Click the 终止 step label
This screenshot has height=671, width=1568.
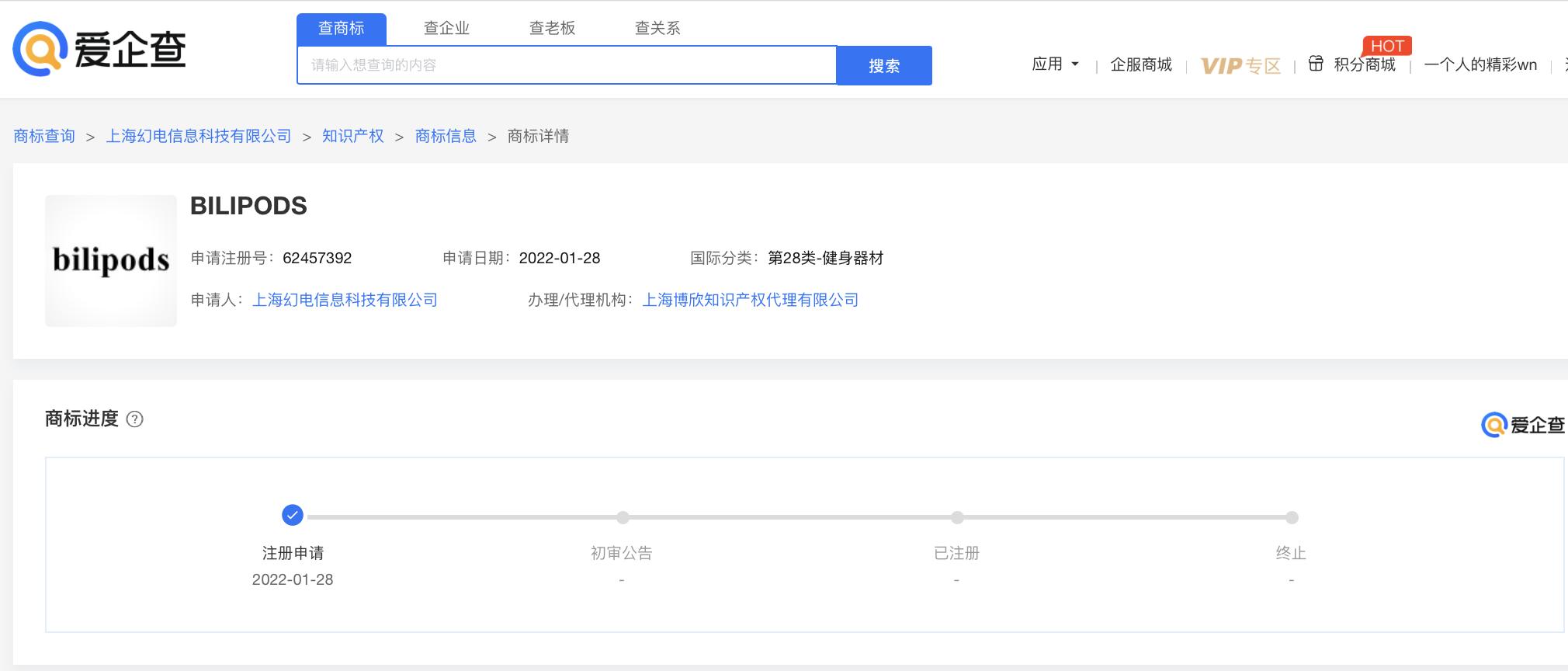click(x=1291, y=553)
